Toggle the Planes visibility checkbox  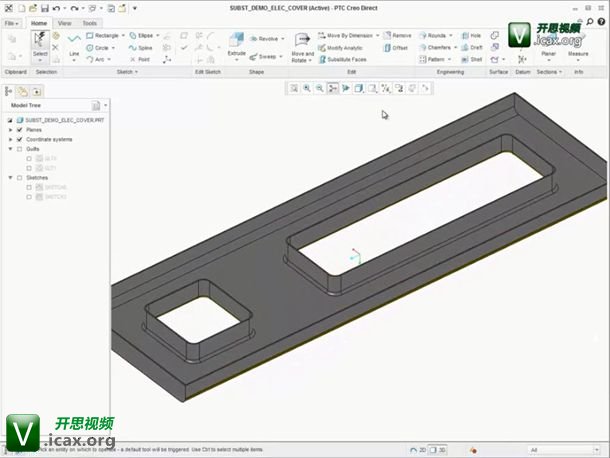pyautogui.click(x=19, y=130)
